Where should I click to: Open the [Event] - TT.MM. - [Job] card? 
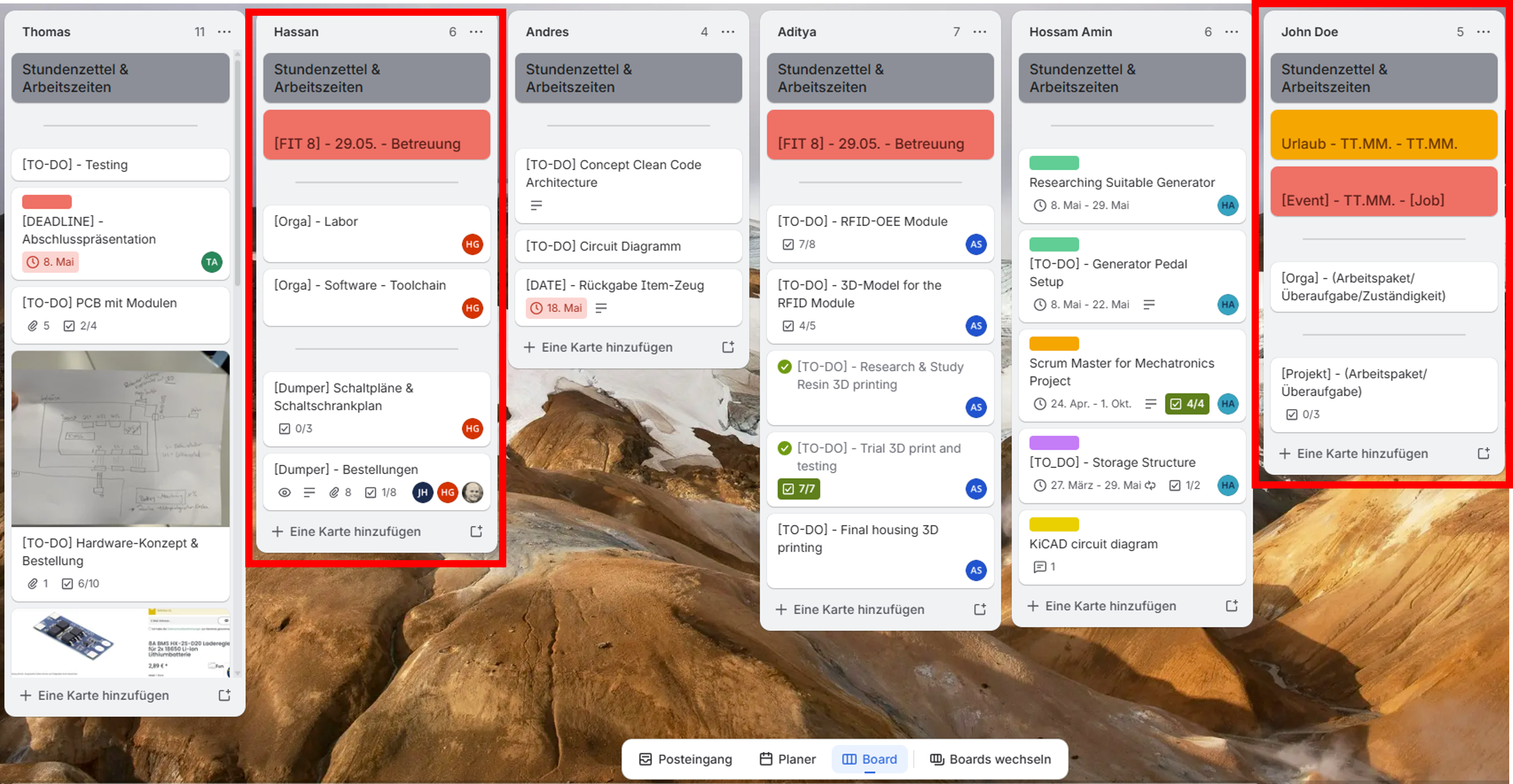1384,191
